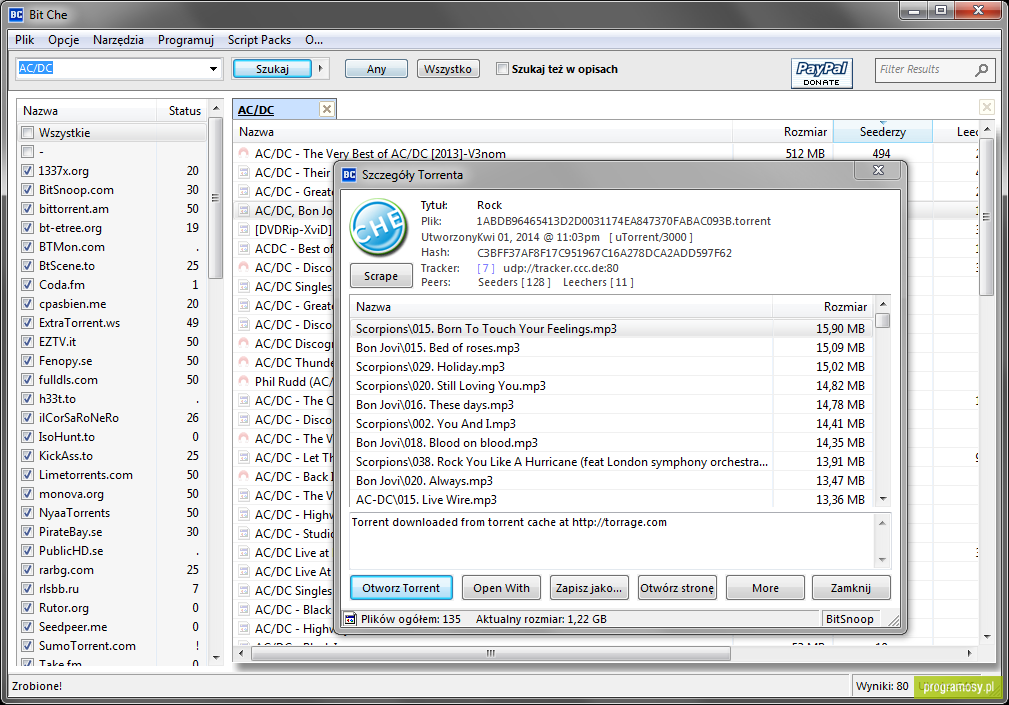Click the icon next to [DVDRip-XviD] result
Viewport: 1009px width, 705px height.
click(x=243, y=230)
